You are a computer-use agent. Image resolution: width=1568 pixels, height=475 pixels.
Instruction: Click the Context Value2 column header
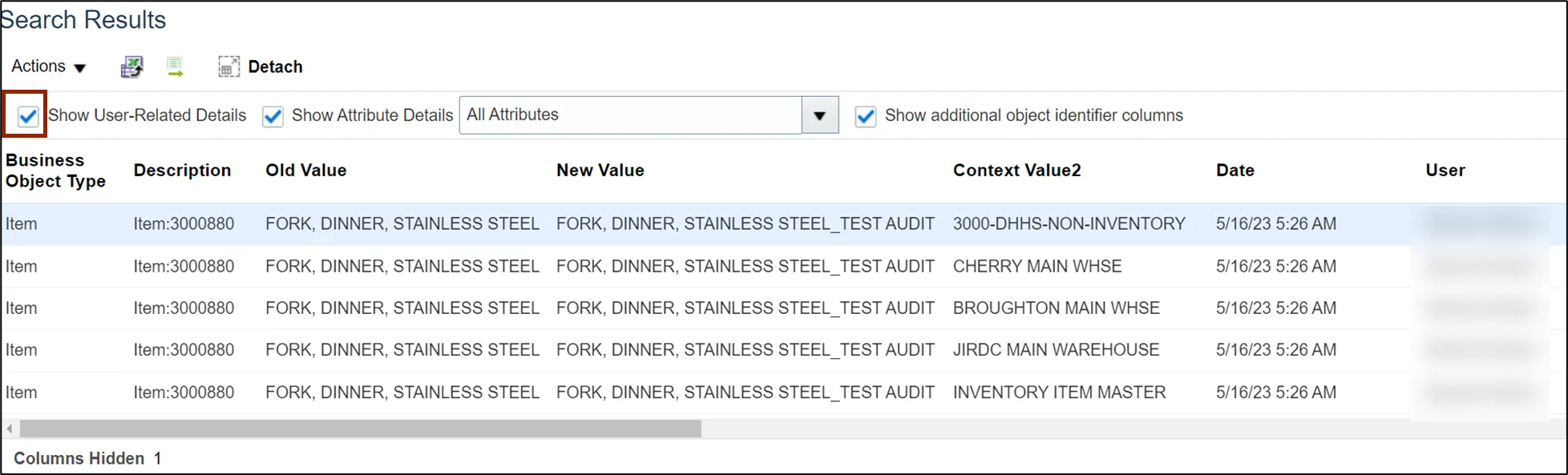[x=1016, y=171]
